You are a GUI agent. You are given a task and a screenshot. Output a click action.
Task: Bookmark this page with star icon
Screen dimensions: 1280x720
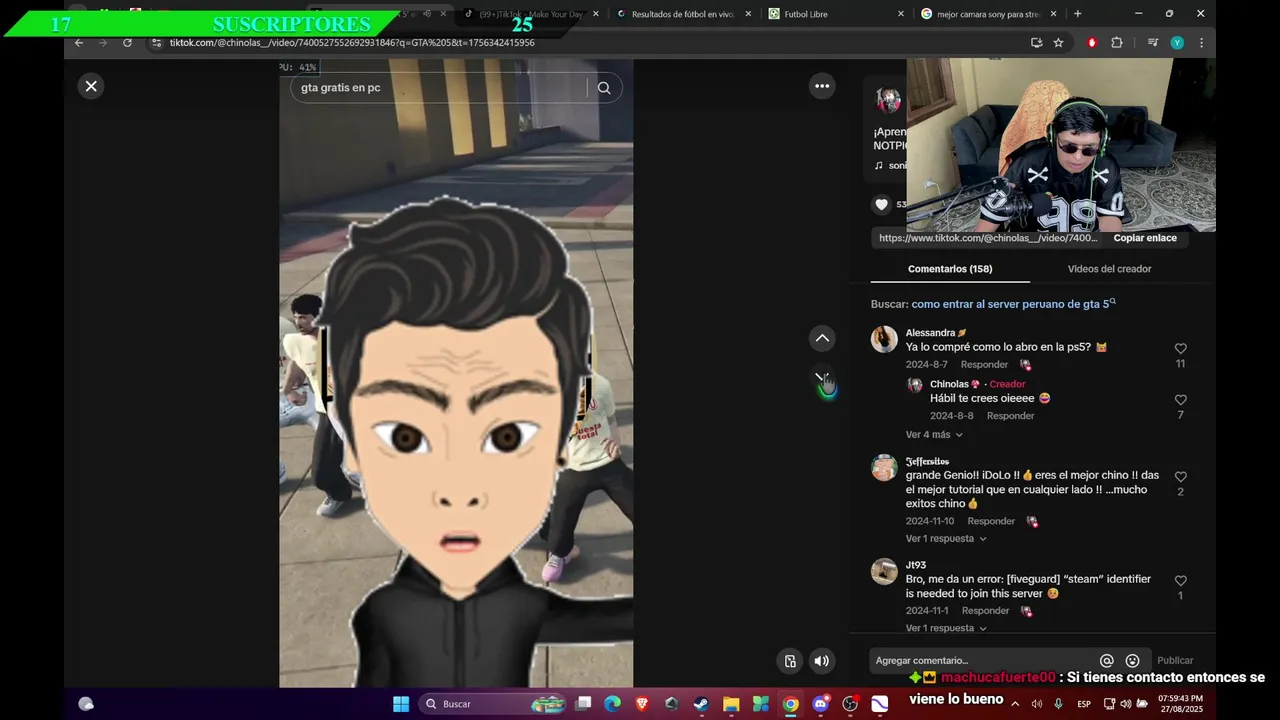[x=1058, y=43]
